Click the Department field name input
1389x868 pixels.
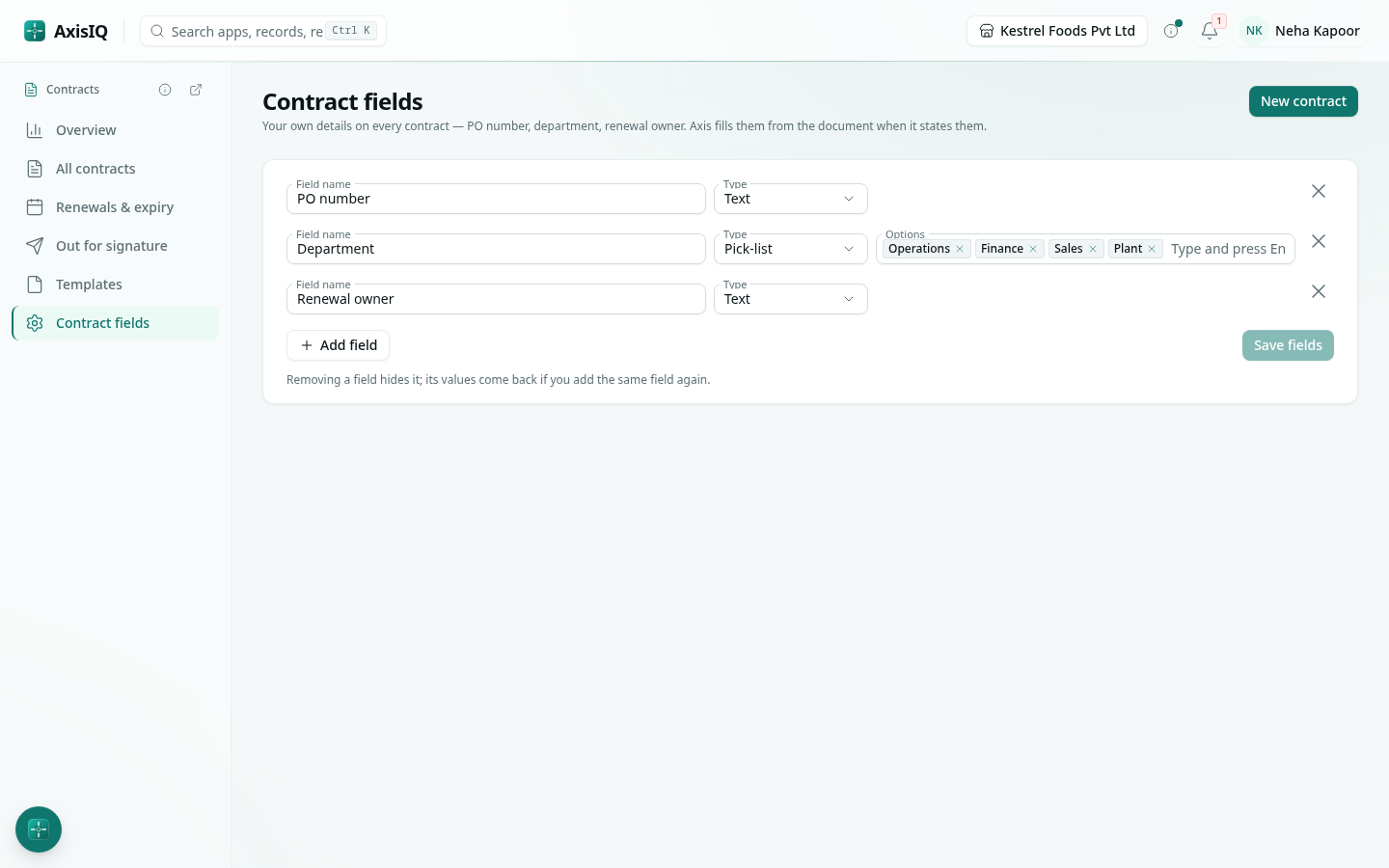[496, 249]
